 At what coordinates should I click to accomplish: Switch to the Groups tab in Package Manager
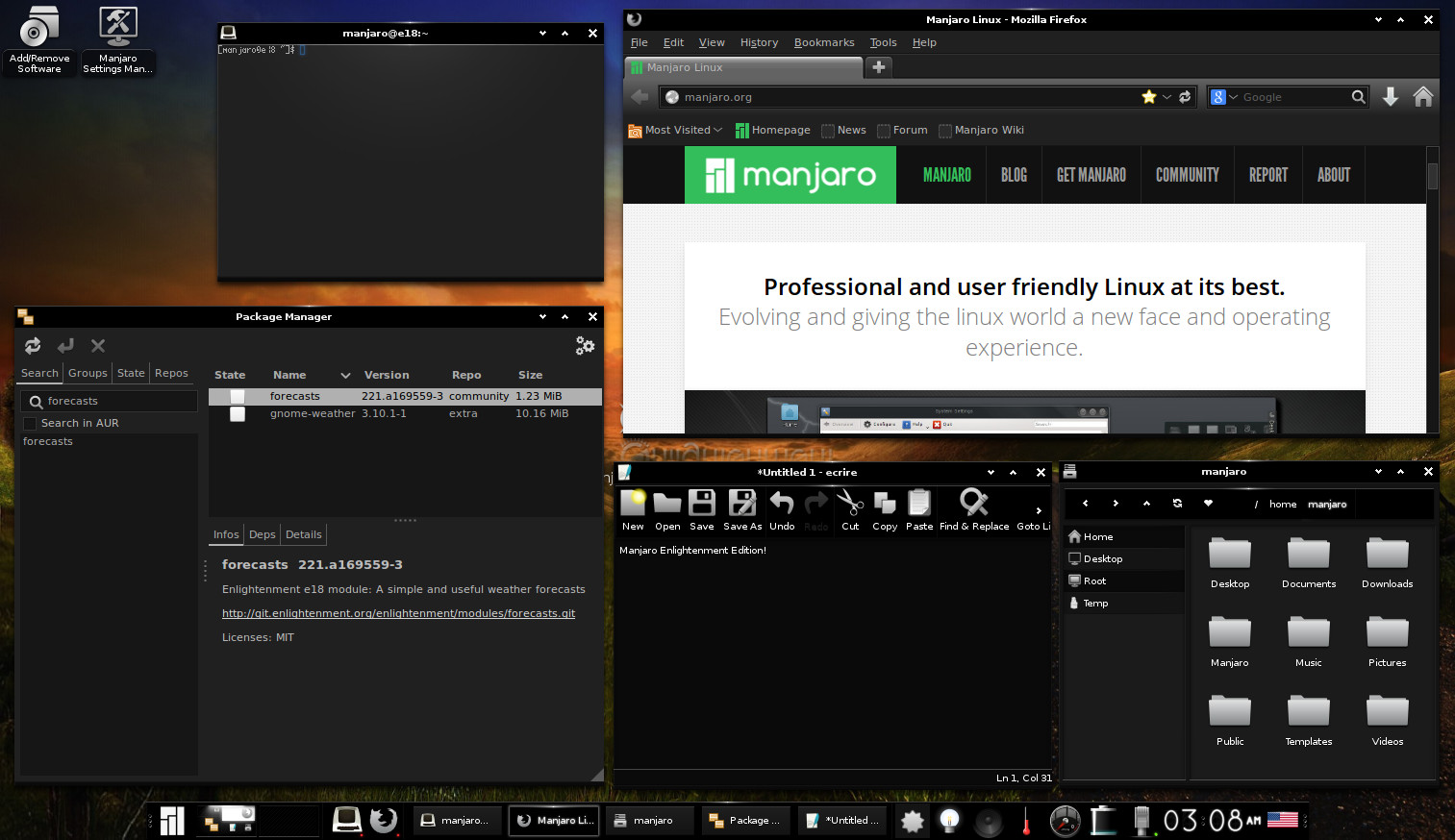[88, 373]
